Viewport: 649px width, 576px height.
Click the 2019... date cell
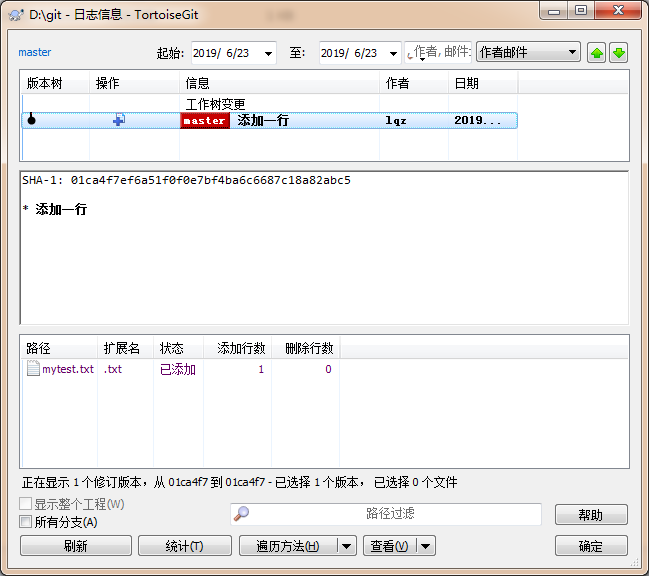[x=477, y=120]
